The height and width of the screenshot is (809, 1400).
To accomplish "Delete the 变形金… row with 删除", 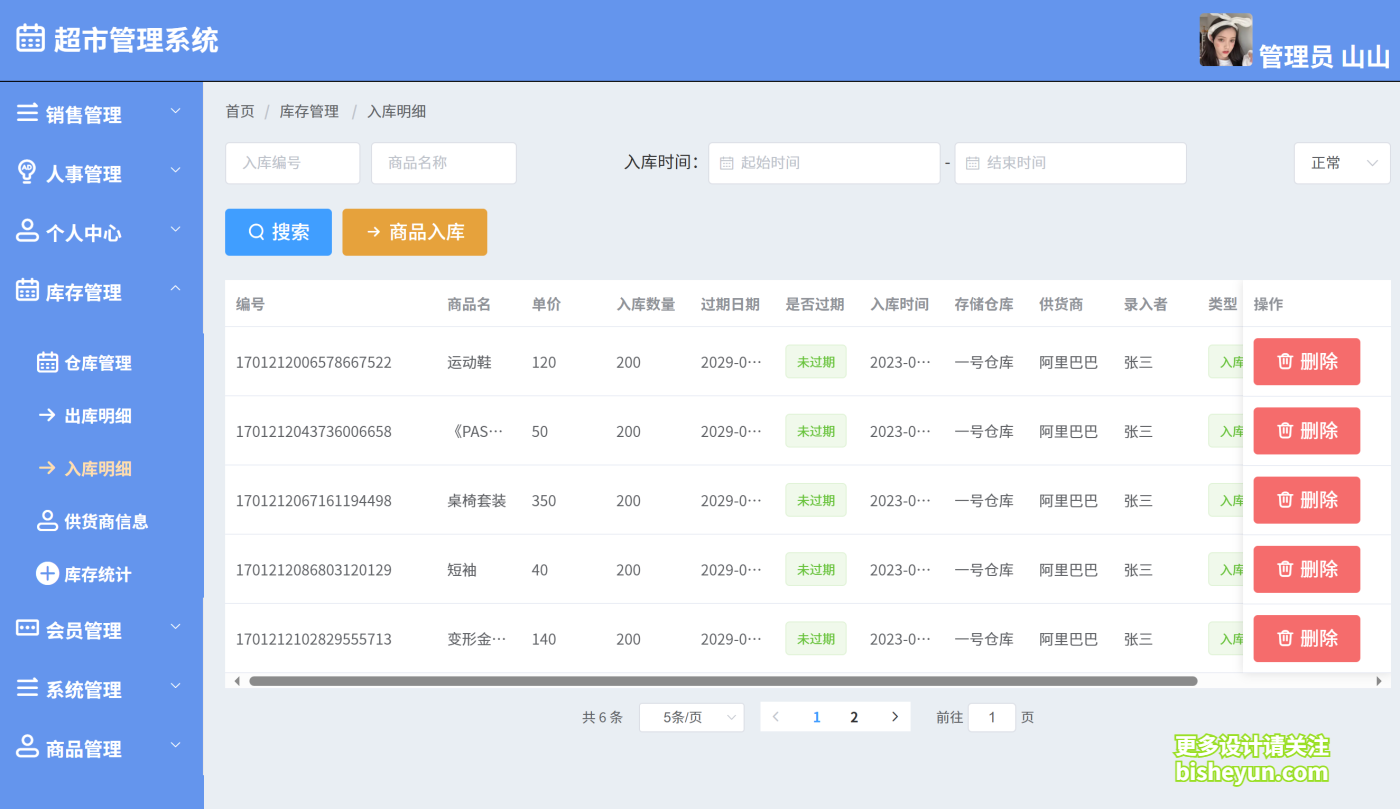I will (x=1307, y=638).
